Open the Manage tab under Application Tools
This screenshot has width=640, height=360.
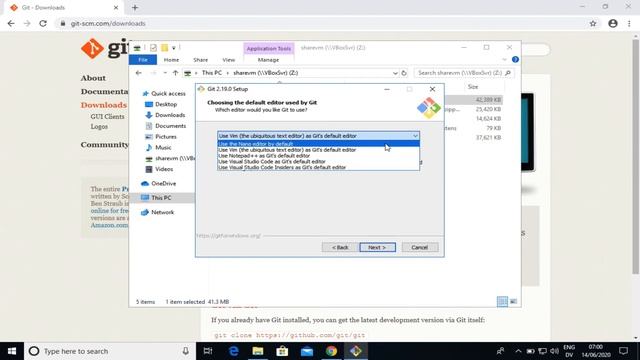click(268, 60)
